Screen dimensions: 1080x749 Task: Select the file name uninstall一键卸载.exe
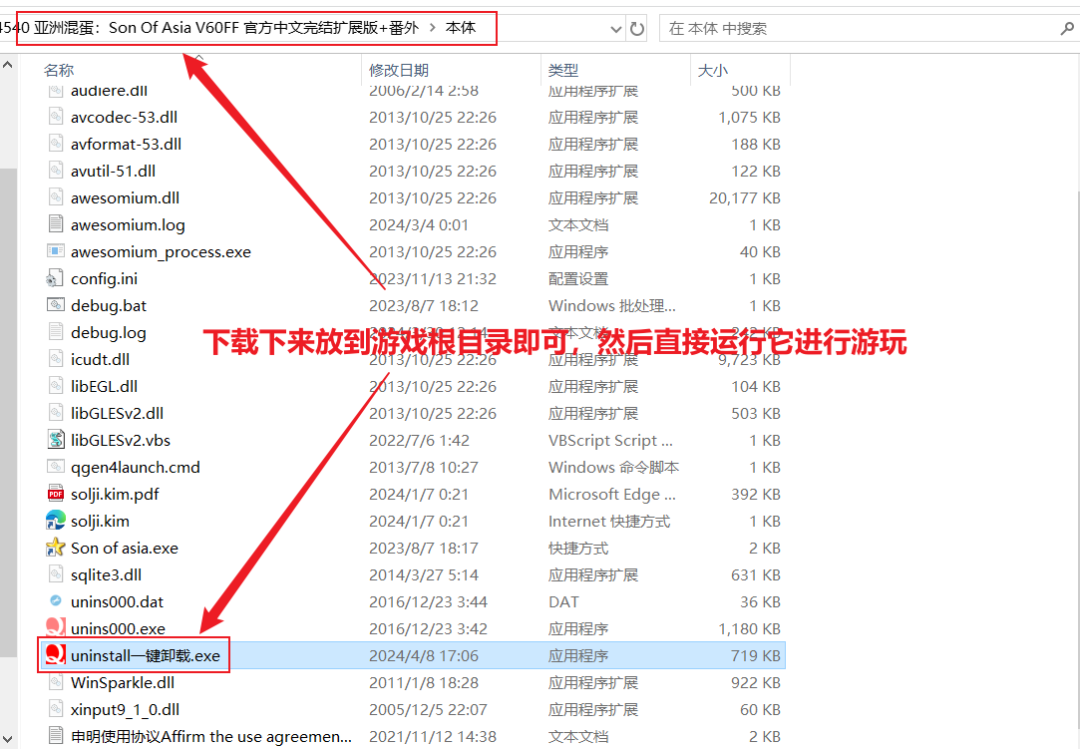[x=145, y=656]
